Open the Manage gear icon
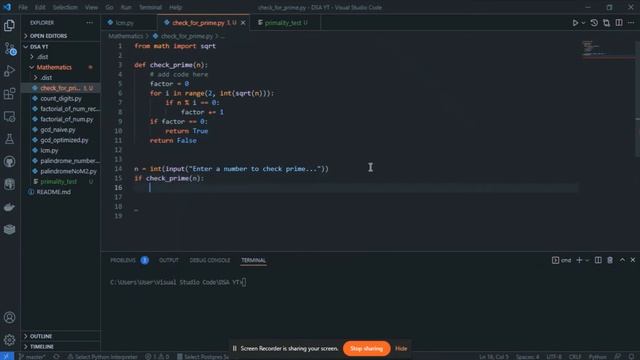Screen dimensions: 640x360 click(x=9, y=340)
